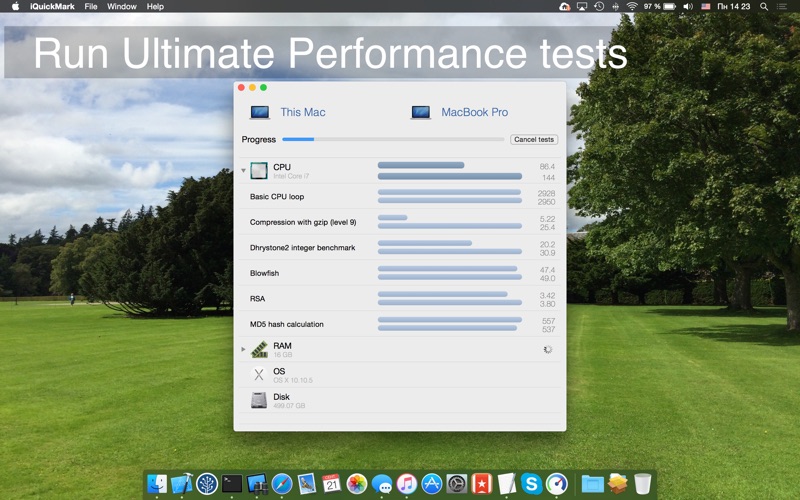This screenshot has width=800, height=500.
Task: Open SourceTree from the dock
Action: coord(207,484)
